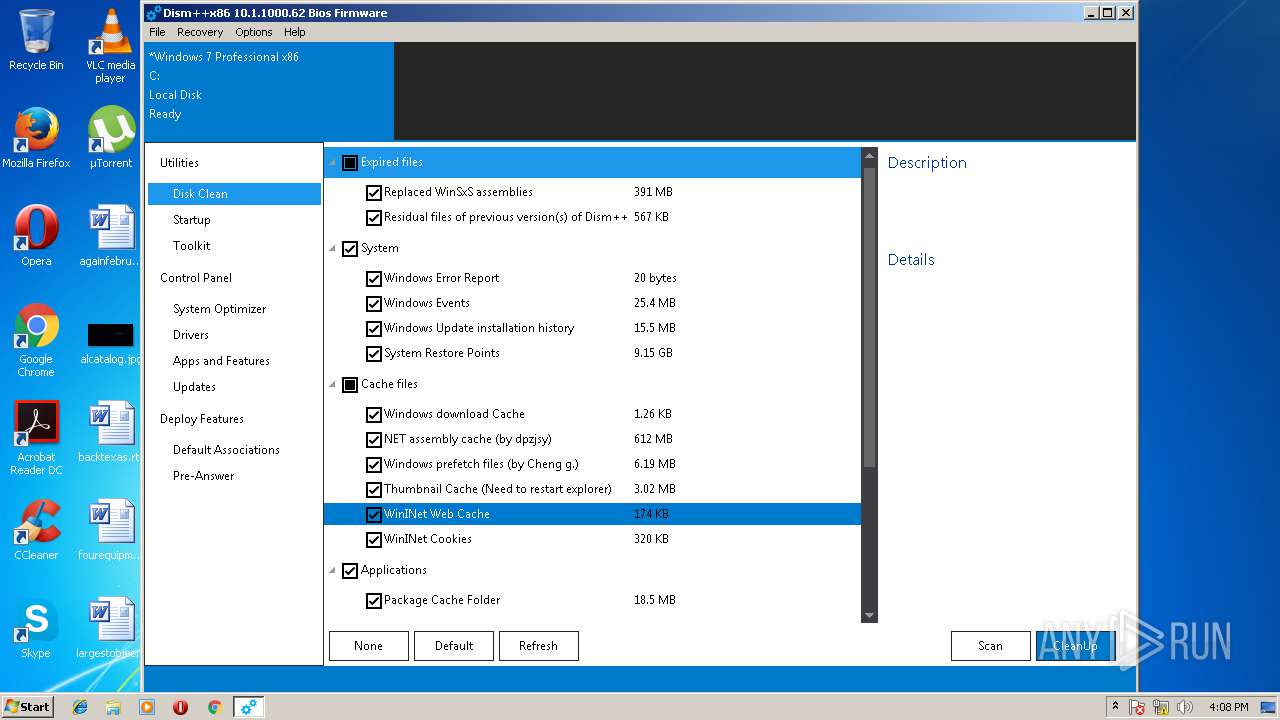This screenshot has width=1280, height=720.
Task: Open the File menu
Action: [157, 32]
